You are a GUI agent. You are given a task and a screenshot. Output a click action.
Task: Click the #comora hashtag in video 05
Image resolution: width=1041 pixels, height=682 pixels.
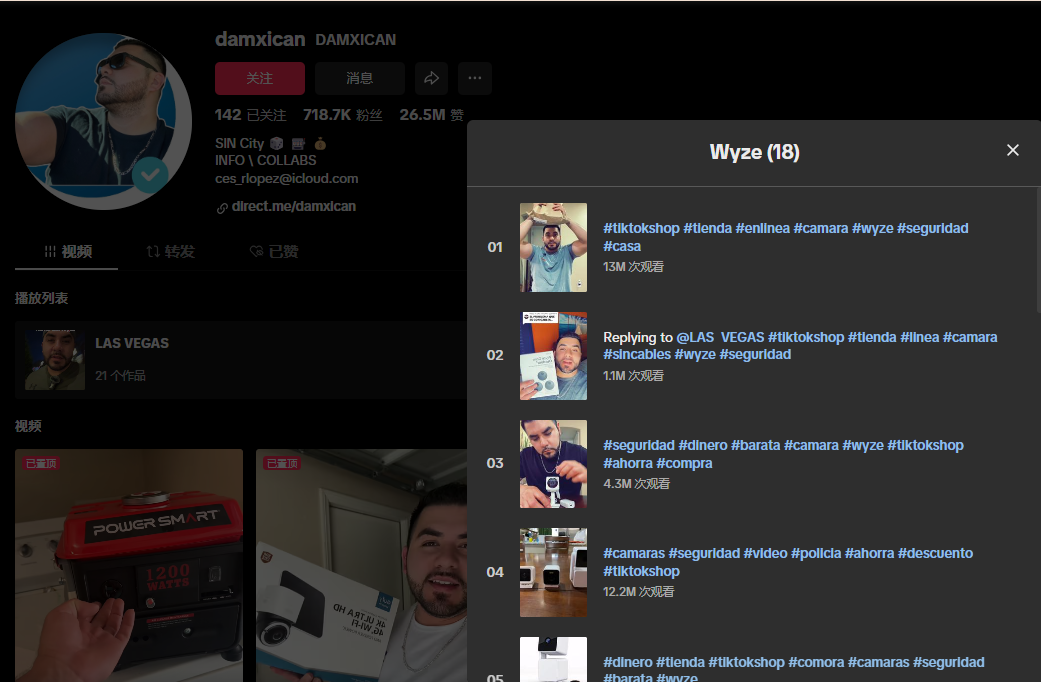816,663
